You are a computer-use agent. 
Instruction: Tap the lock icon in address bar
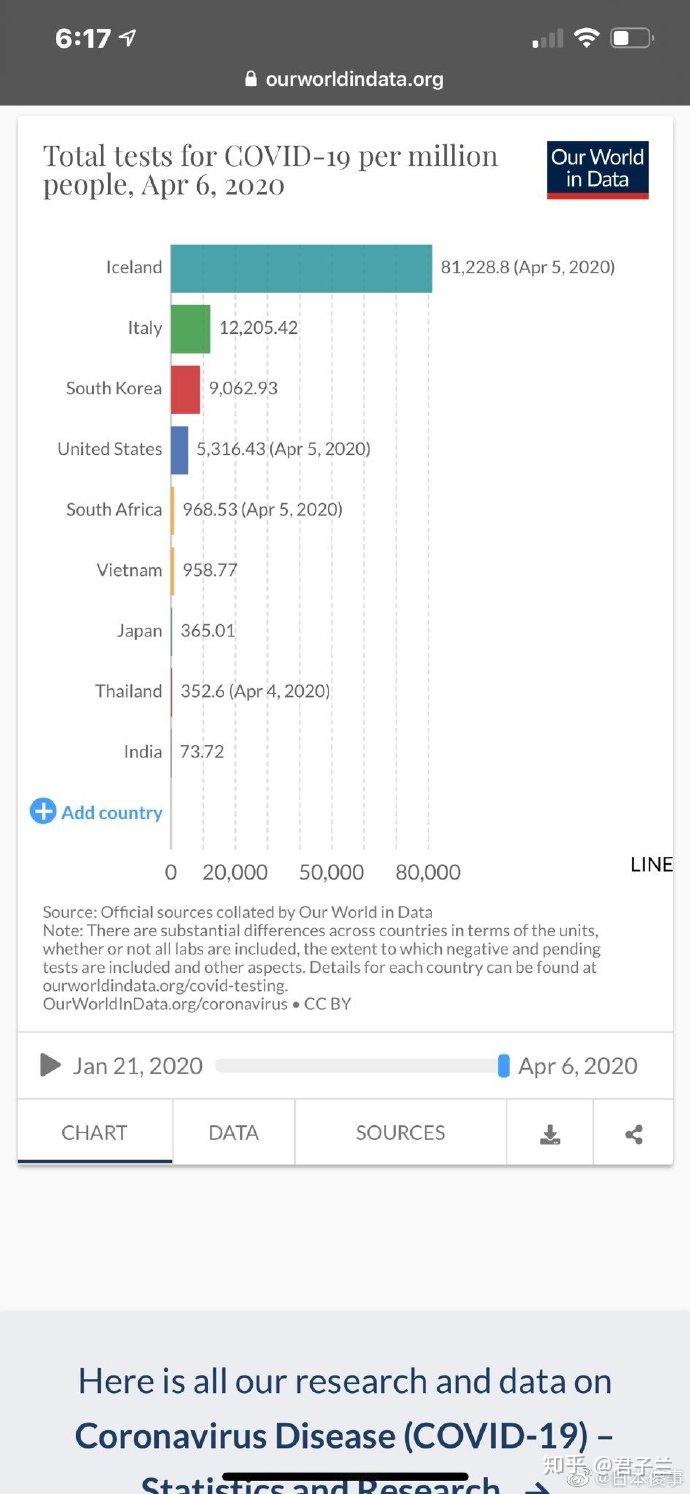click(x=251, y=79)
